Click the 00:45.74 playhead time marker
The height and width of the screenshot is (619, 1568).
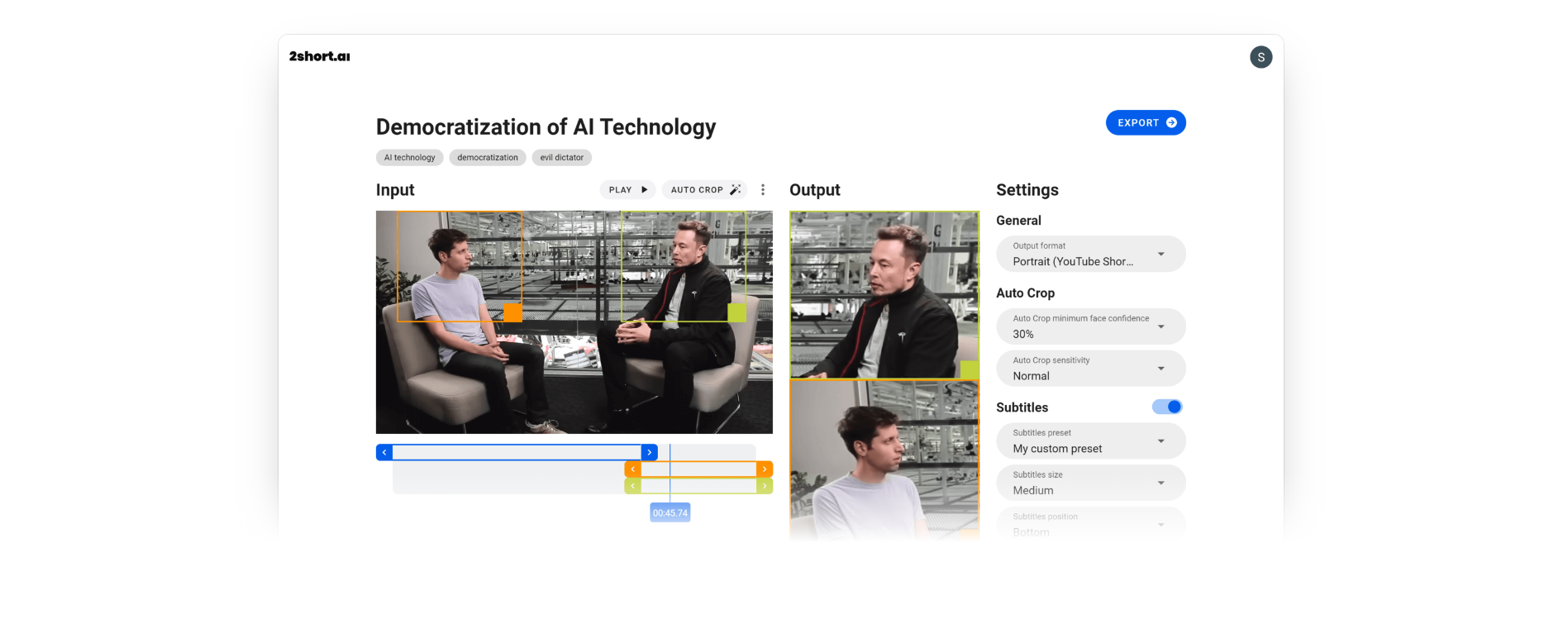670,512
